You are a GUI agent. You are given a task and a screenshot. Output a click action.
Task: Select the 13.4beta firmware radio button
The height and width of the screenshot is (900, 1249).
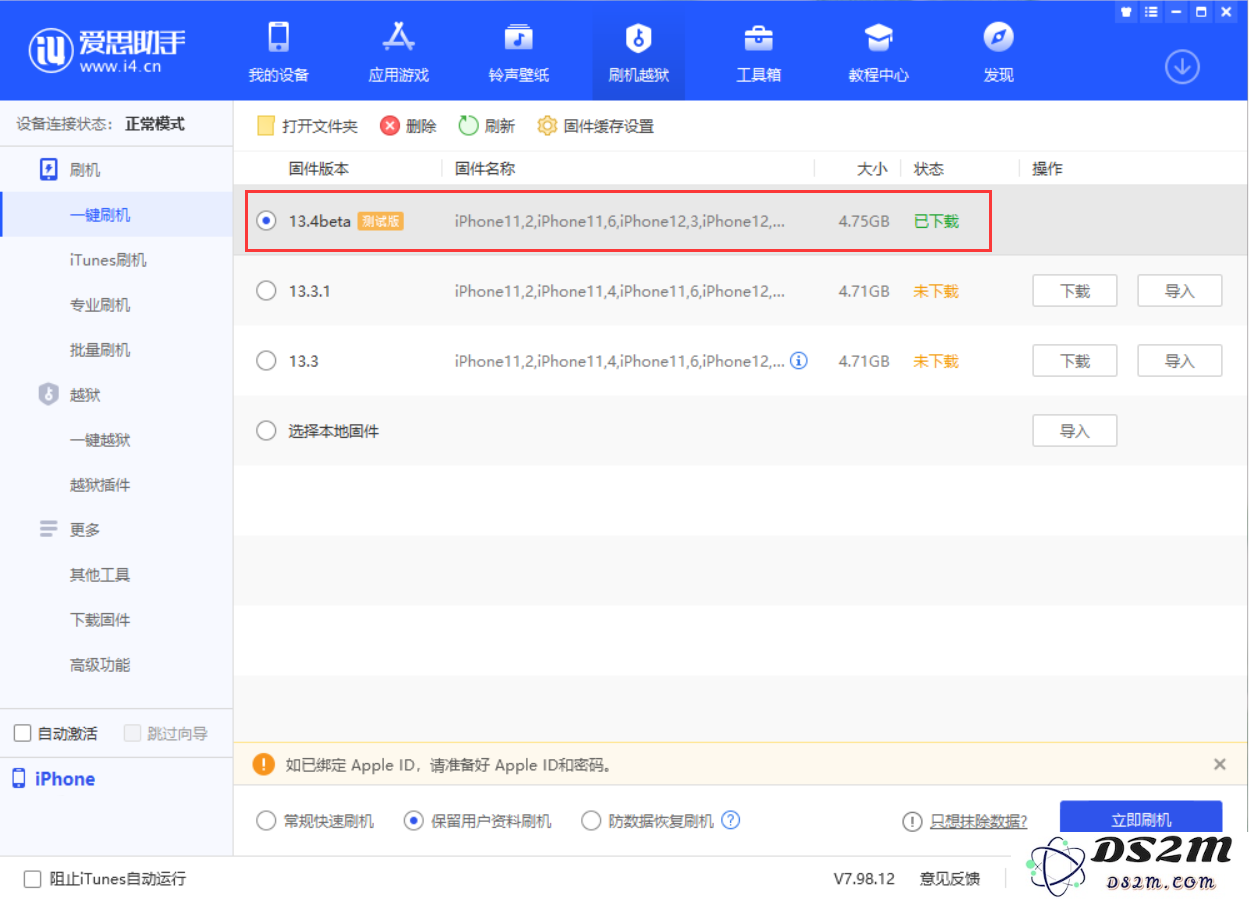[x=266, y=221]
